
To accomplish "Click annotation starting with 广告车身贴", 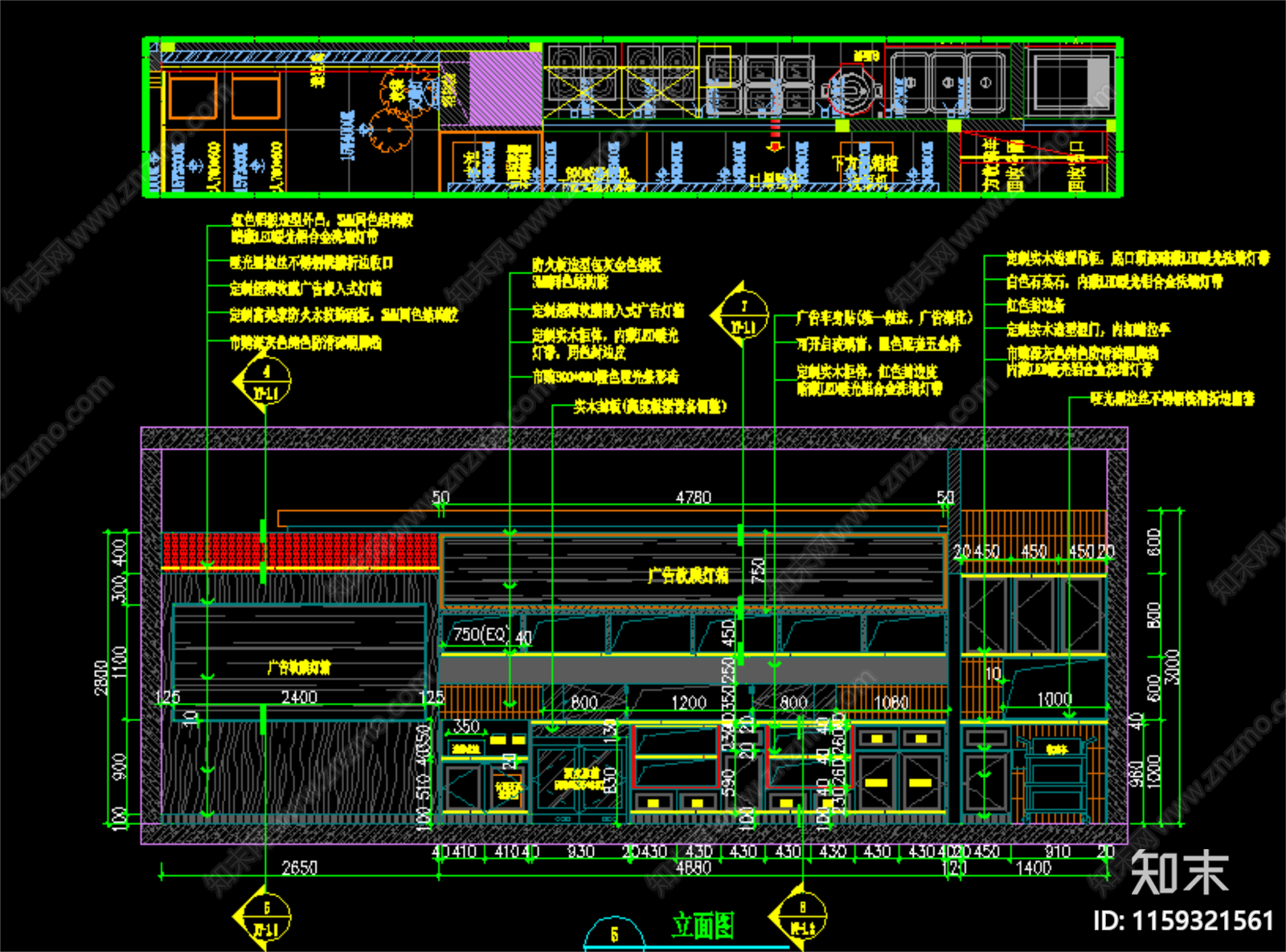I will point(884,318).
